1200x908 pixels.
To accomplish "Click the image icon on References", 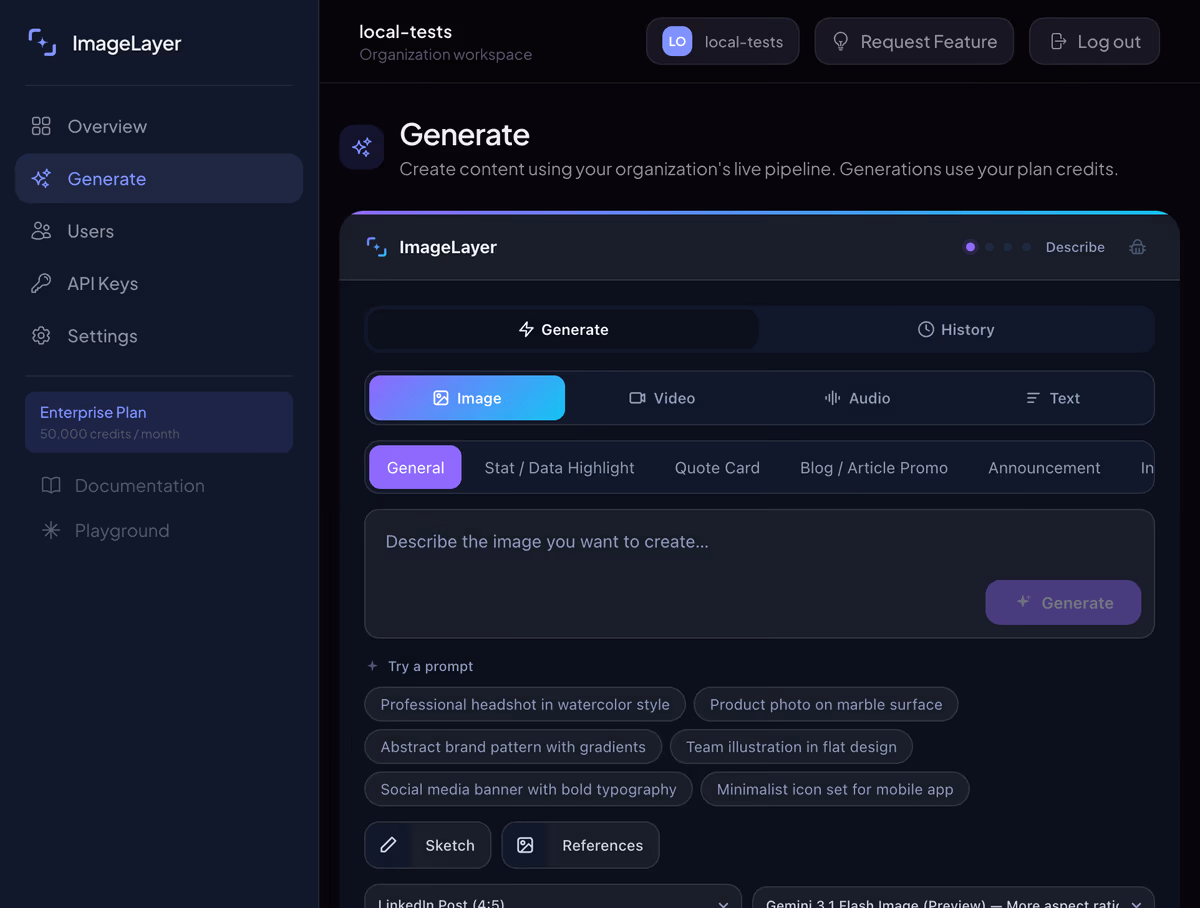I will (525, 845).
